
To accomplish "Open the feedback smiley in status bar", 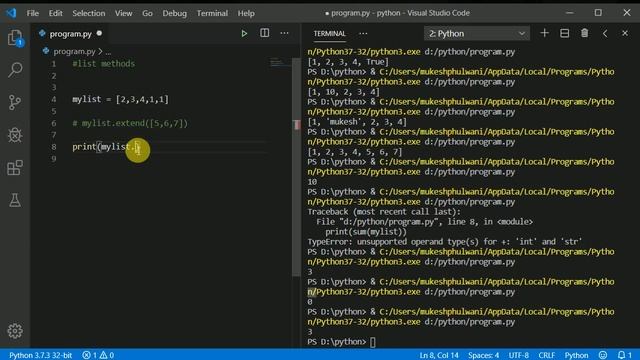I will click(x=603, y=355).
